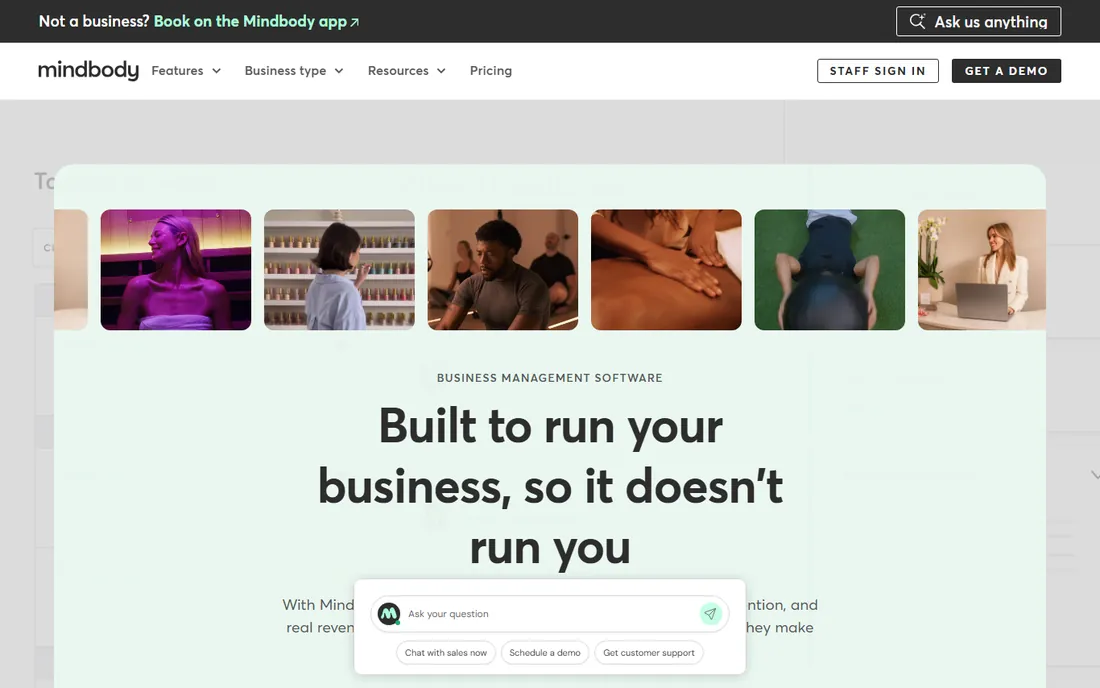
Task: Open the Pricing page
Action: point(491,71)
